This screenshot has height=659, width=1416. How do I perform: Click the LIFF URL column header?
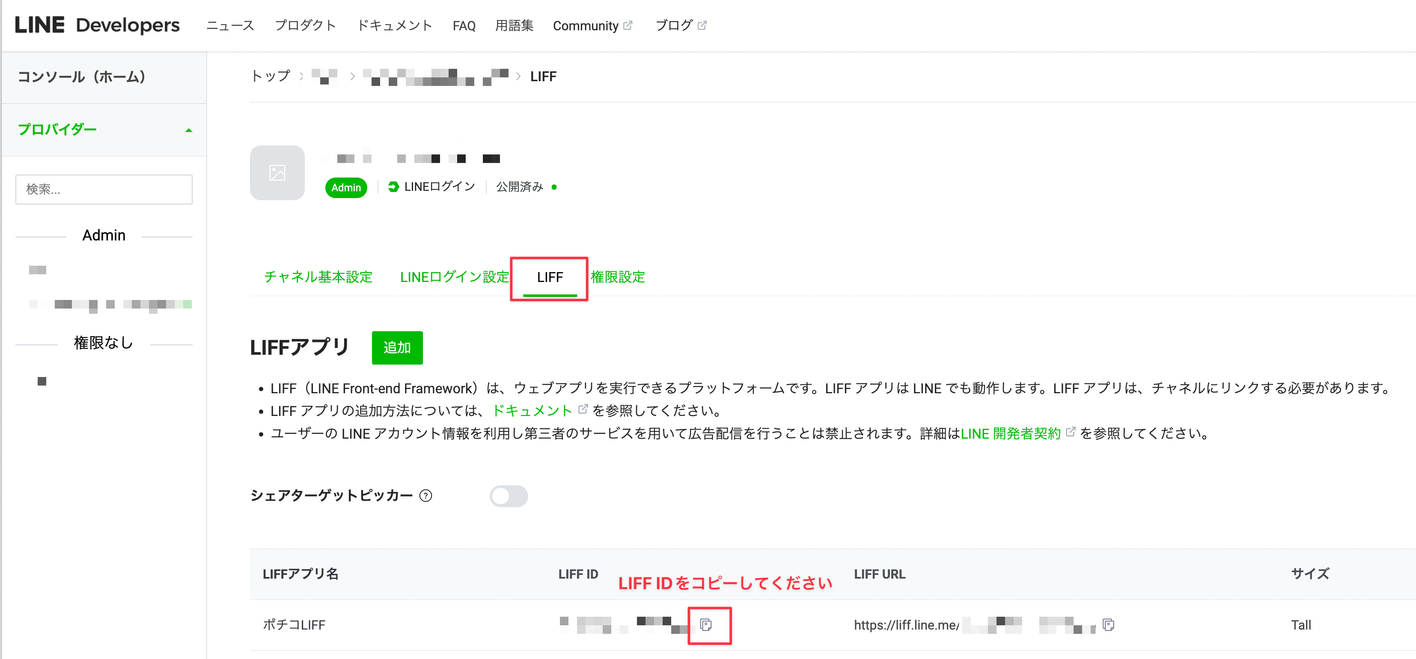point(880,574)
